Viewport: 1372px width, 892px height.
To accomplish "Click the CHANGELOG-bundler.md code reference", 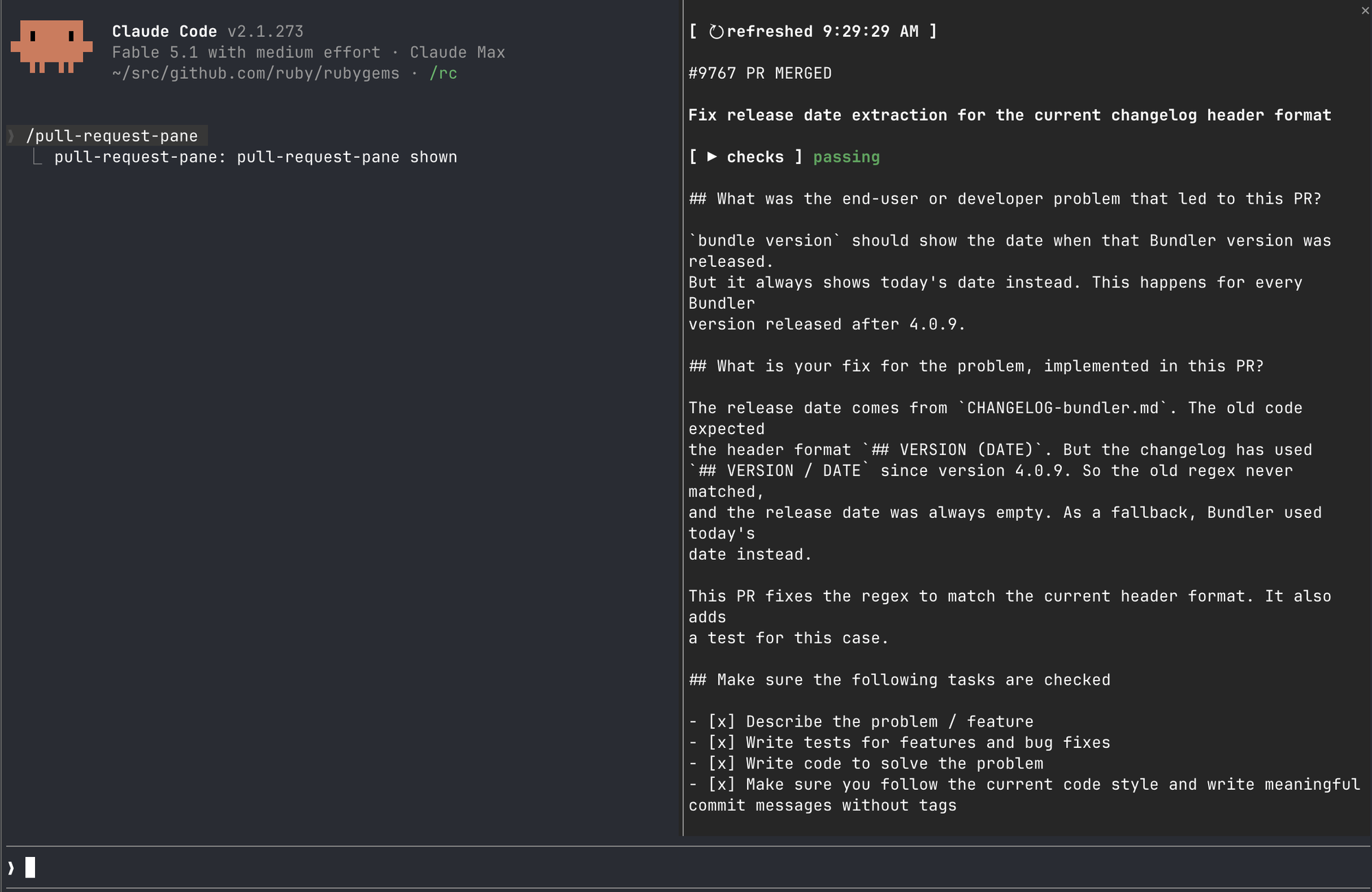I will [1063, 408].
